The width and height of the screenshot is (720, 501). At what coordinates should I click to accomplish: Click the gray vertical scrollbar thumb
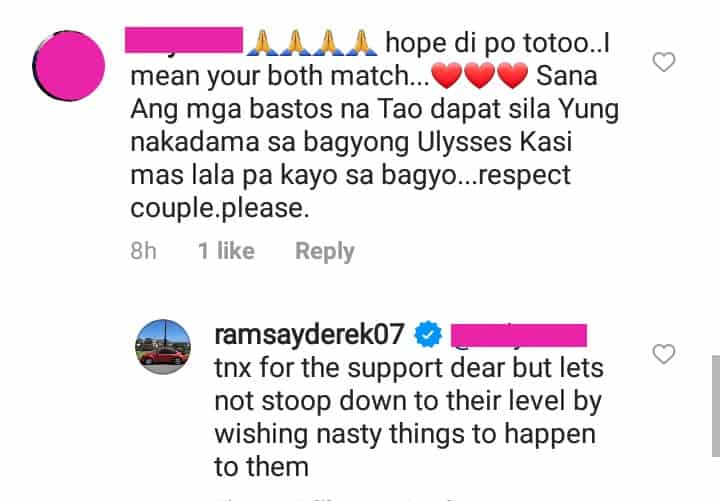(x=716, y=406)
